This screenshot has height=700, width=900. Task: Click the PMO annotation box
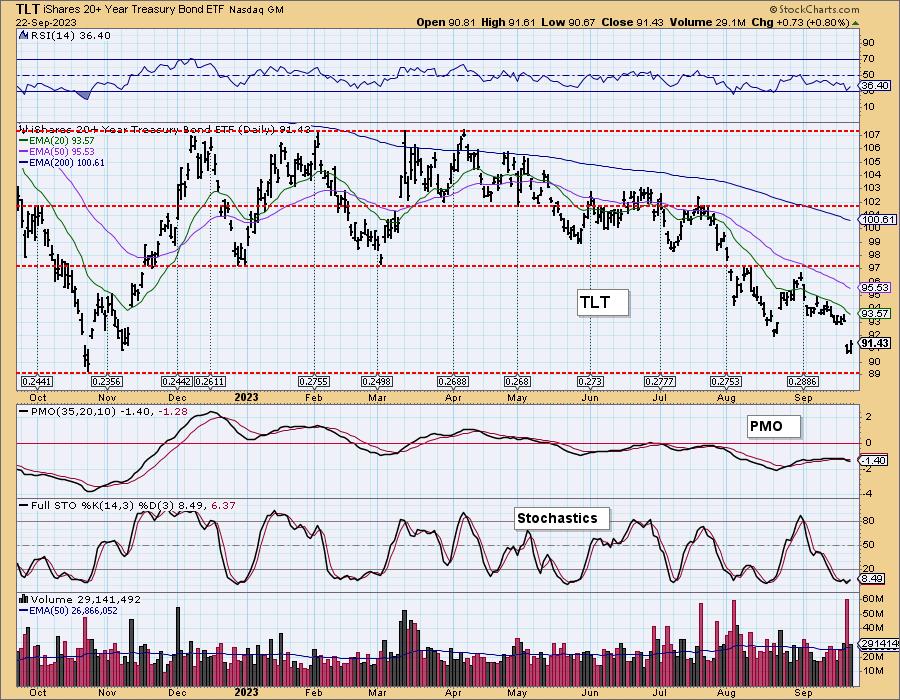(x=773, y=426)
